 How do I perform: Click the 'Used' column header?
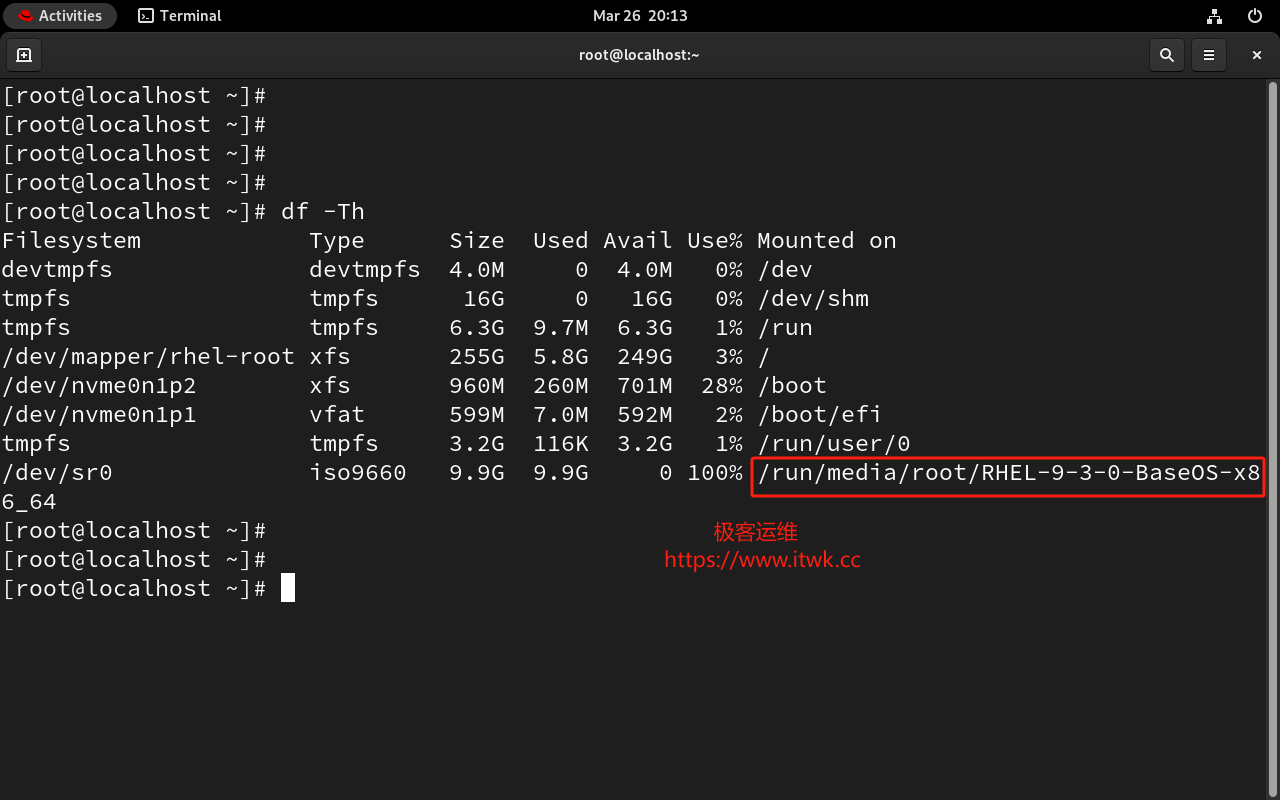pyautogui.click(x=561, y=241)
